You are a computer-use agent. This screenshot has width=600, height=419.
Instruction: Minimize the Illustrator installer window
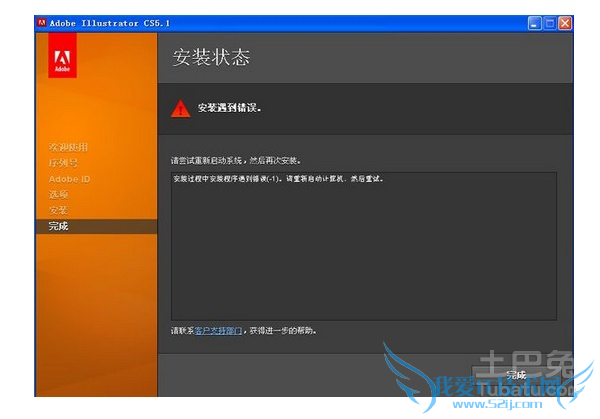(x=534, y=23)
